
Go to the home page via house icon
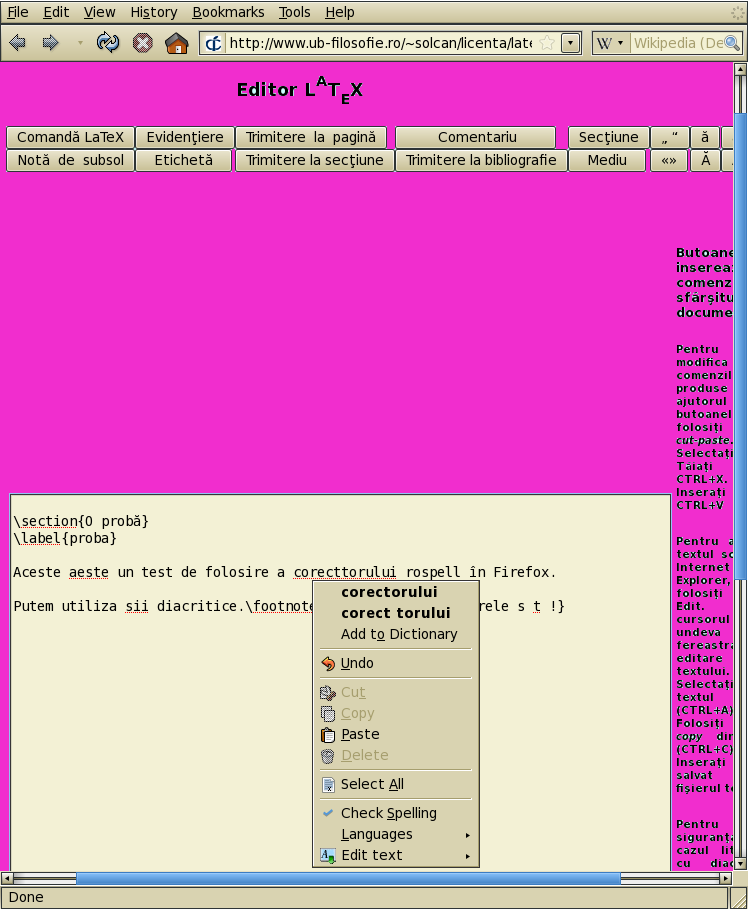click(x=177, y=43)
